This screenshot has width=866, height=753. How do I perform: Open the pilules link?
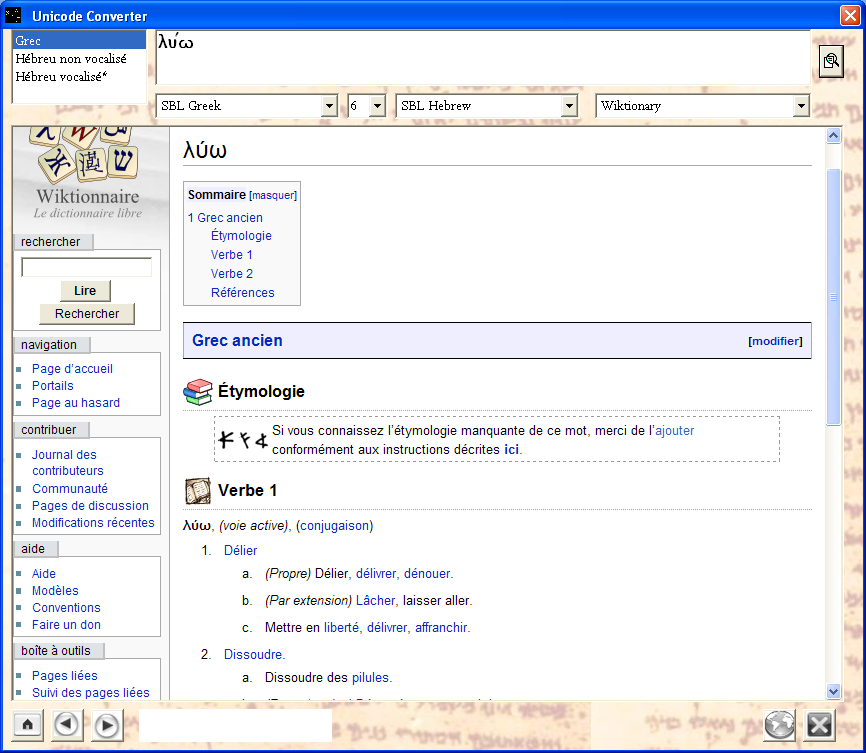point(371,677)
